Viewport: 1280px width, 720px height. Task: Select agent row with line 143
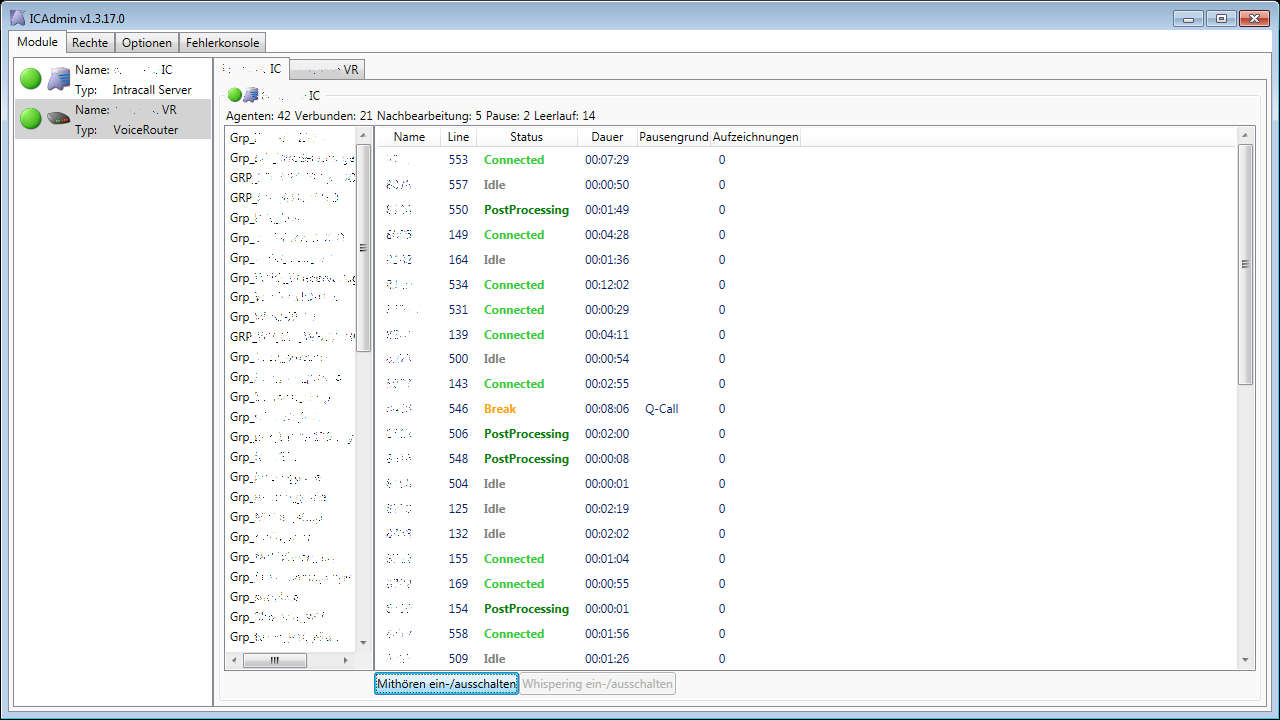point(807,384)
